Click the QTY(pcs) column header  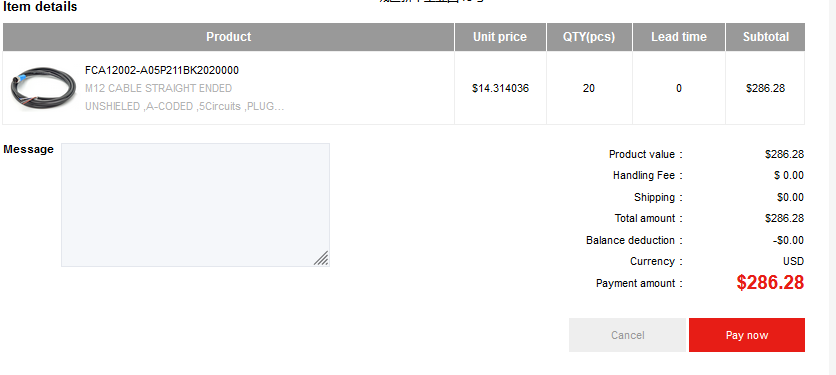point(589,37)
